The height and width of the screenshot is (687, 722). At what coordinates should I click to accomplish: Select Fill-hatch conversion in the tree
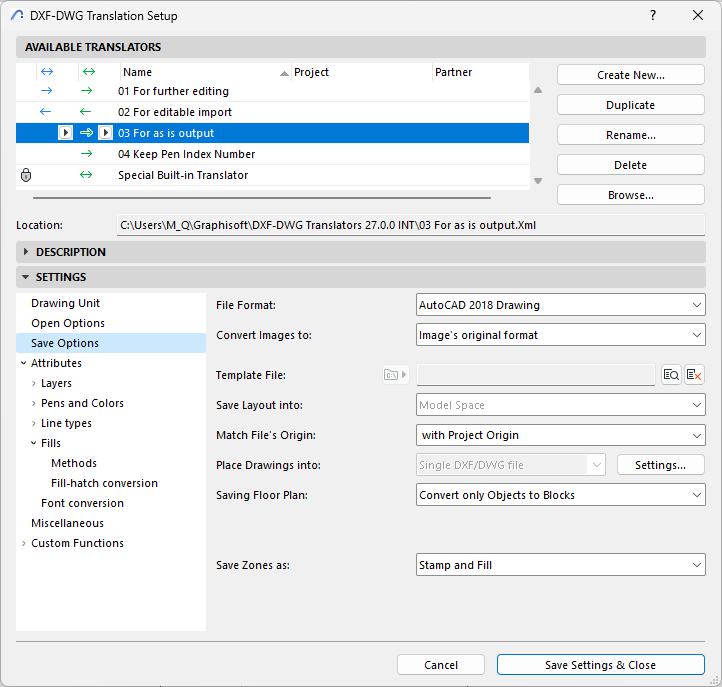[x=104, y=483]
